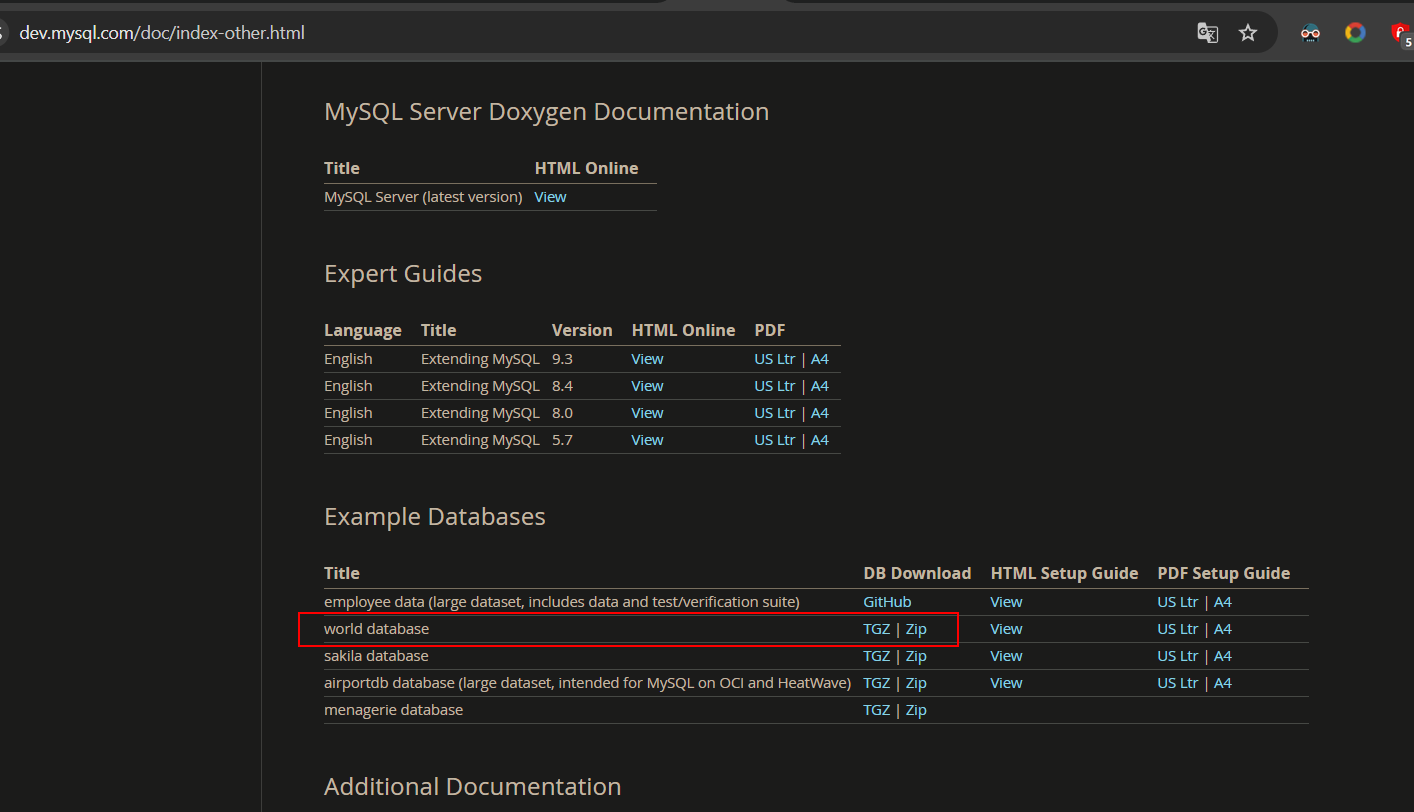Open HTML View for Extending MySQL 5.7
Screen dimensions: 1414x812
pos(647,440)
